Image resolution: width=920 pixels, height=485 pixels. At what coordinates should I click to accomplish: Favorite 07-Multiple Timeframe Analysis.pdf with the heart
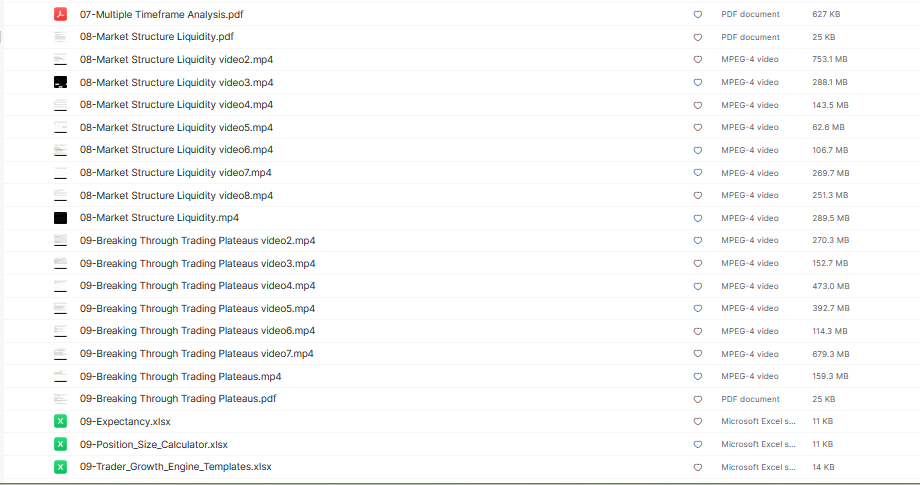pyautogui.click(x=698, y=15)
